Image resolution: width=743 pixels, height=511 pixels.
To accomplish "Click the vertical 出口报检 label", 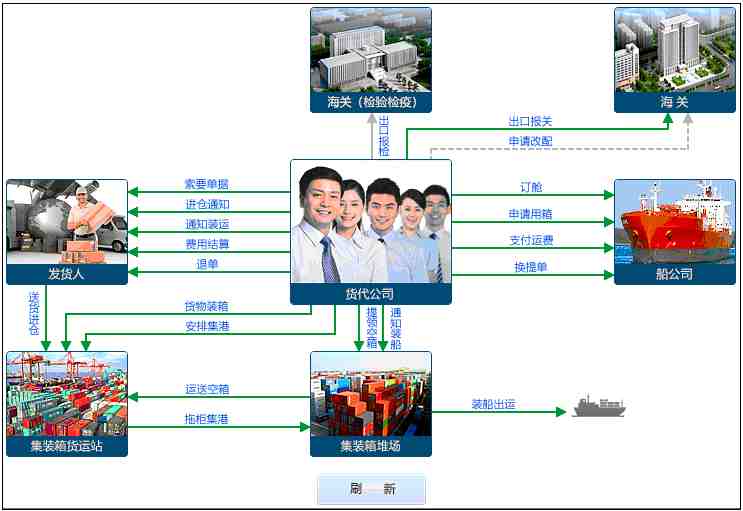I will pos(384,136).
